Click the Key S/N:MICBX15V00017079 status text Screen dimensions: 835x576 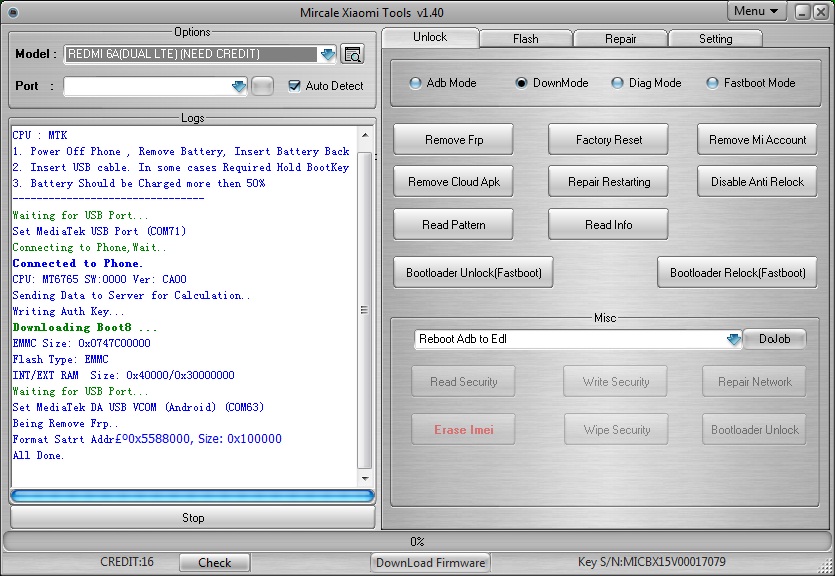(x=651, y=562)
